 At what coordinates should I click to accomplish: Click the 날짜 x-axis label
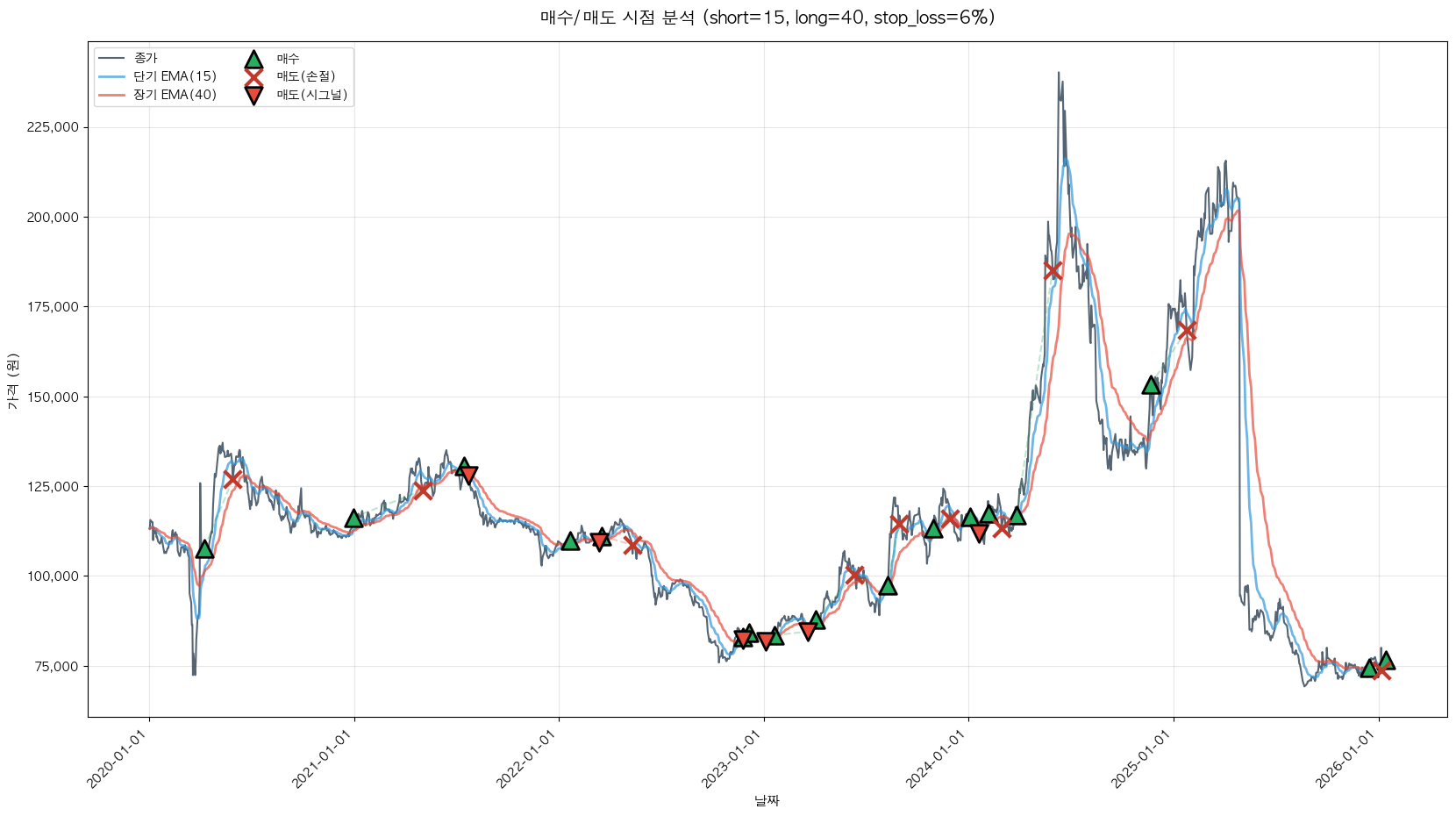pos(767,800)
